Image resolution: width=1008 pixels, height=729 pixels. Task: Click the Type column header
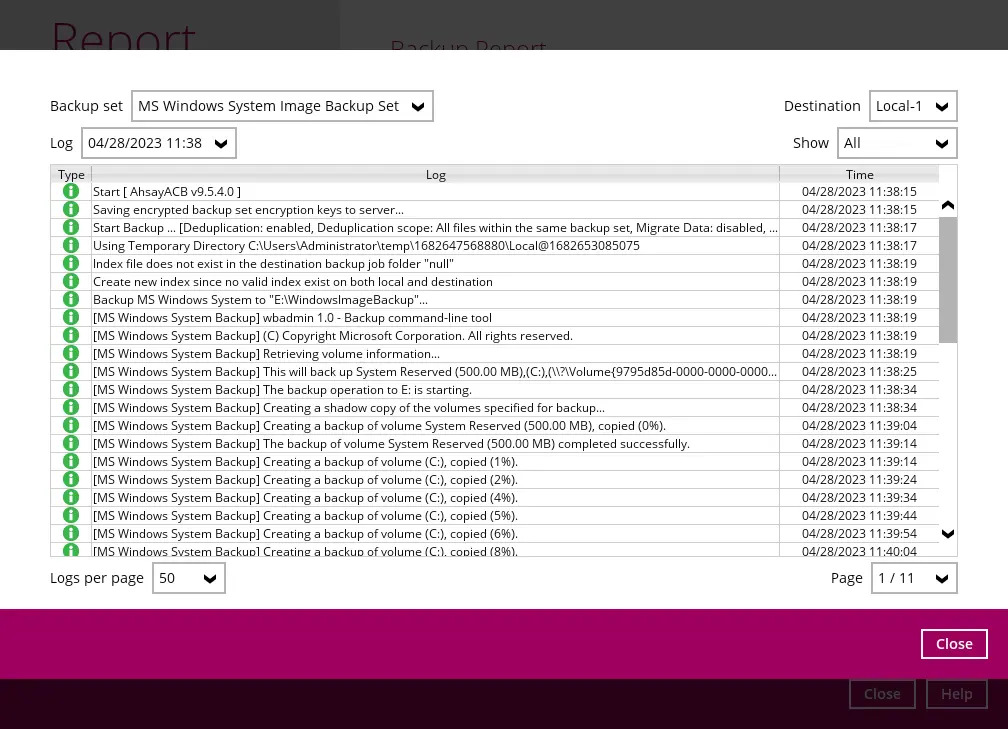(x=71, y=174)
